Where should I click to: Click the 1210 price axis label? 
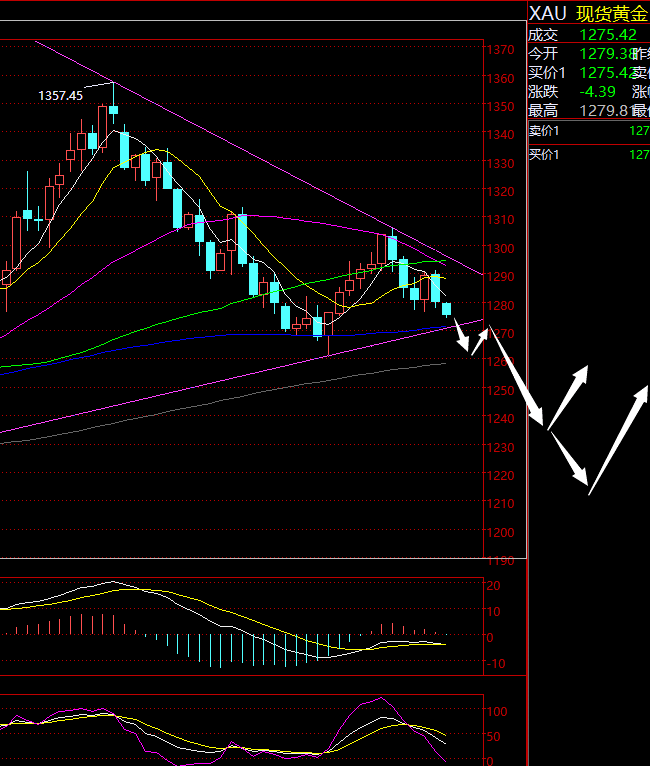pos(501,504)
